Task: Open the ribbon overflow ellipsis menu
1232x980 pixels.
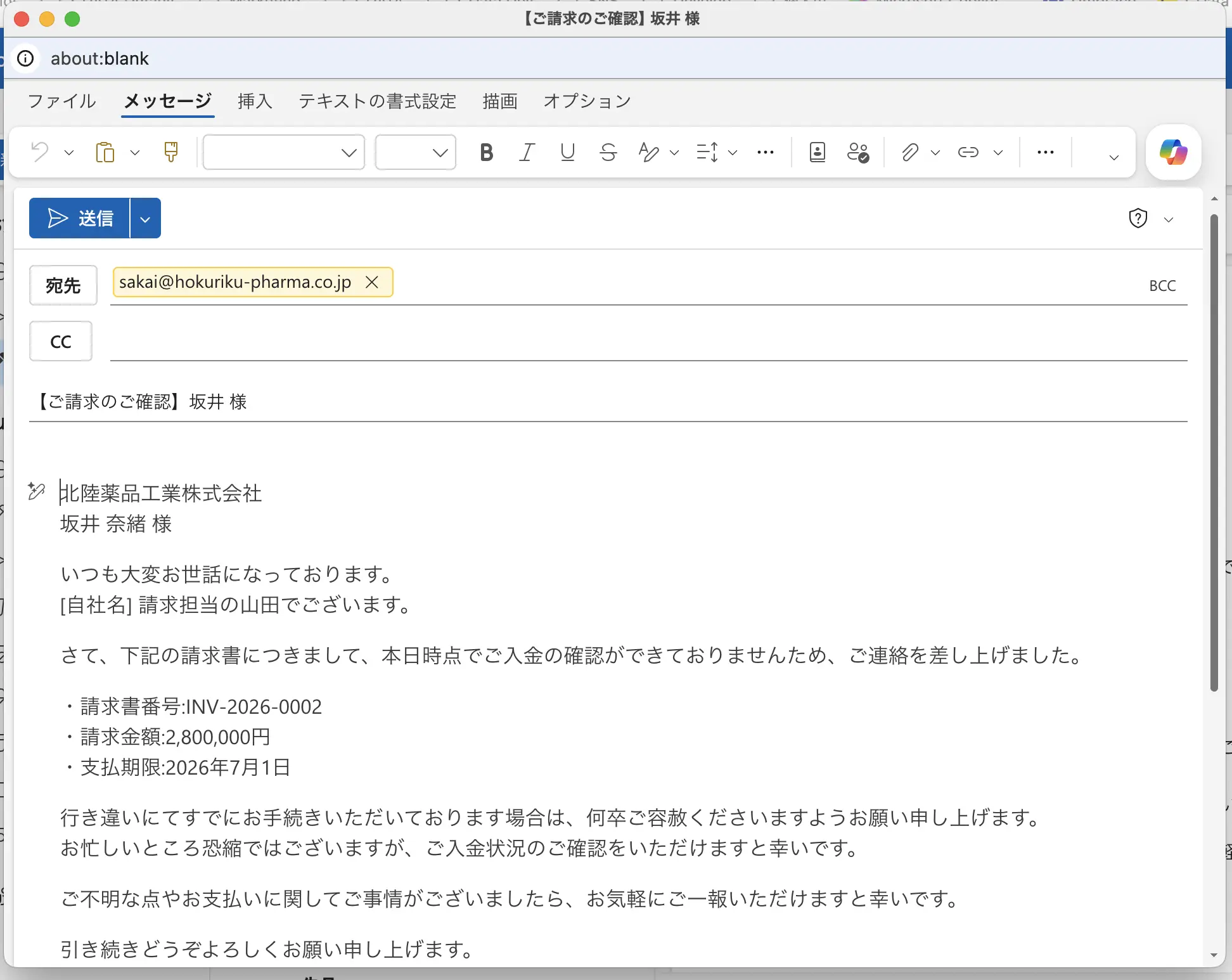Action: [x=1046, y=152]
